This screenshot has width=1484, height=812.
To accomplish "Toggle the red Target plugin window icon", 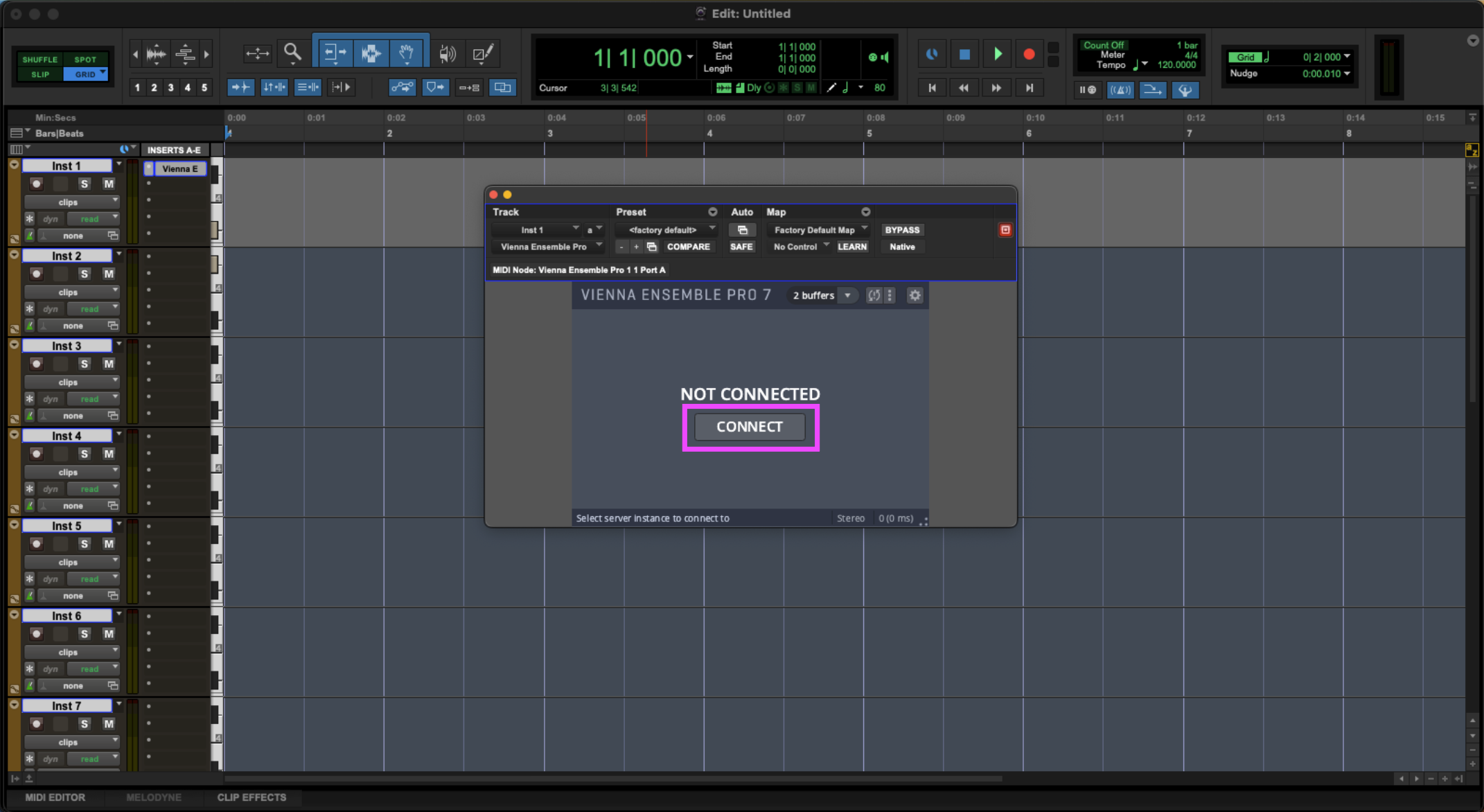I will click(x=1005, y=230).
